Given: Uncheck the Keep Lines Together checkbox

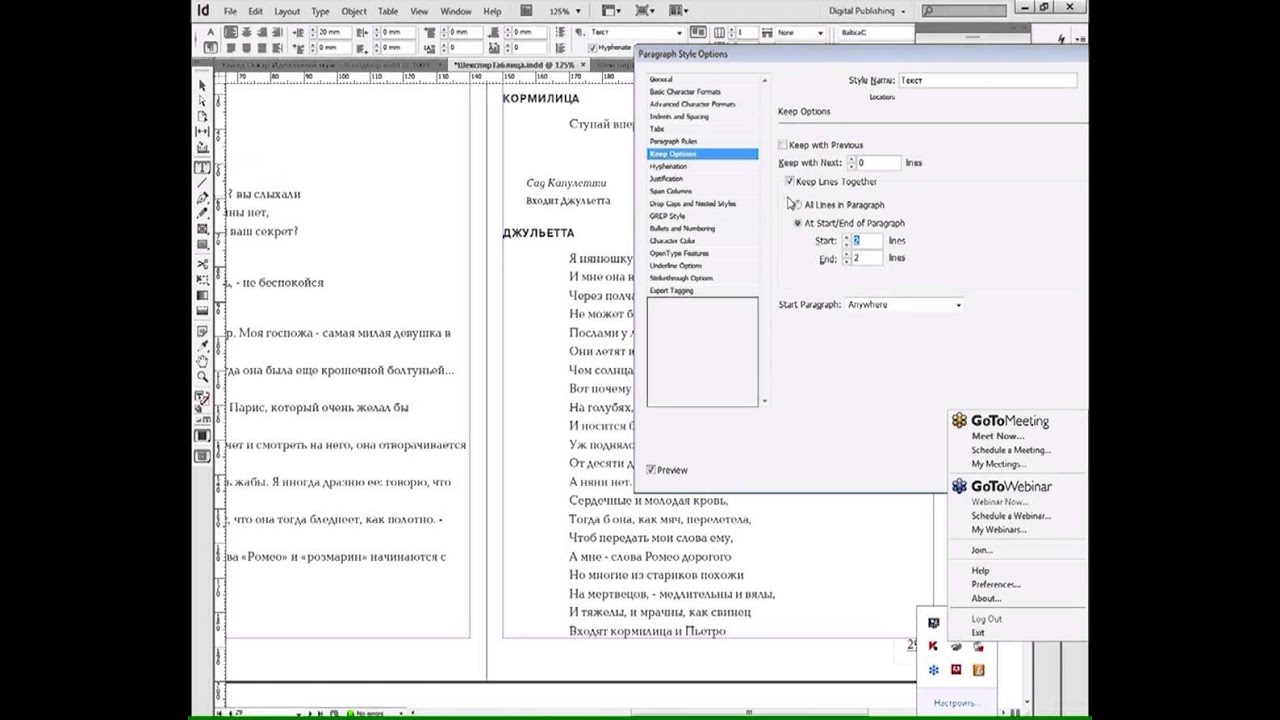Looking at the screenshot, I should [x=790, y=181].
